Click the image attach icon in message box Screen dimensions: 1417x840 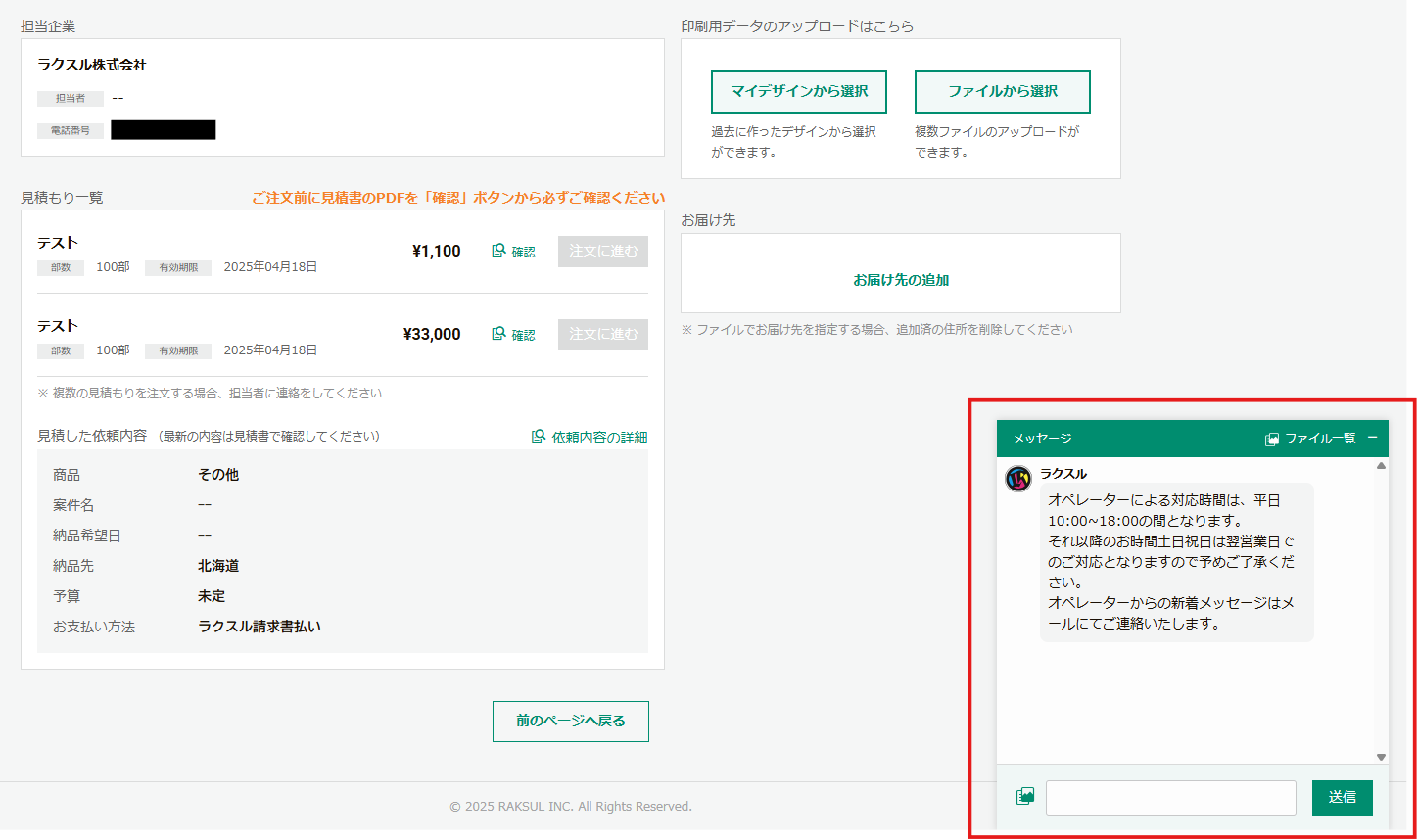[x=1025, y=797]
